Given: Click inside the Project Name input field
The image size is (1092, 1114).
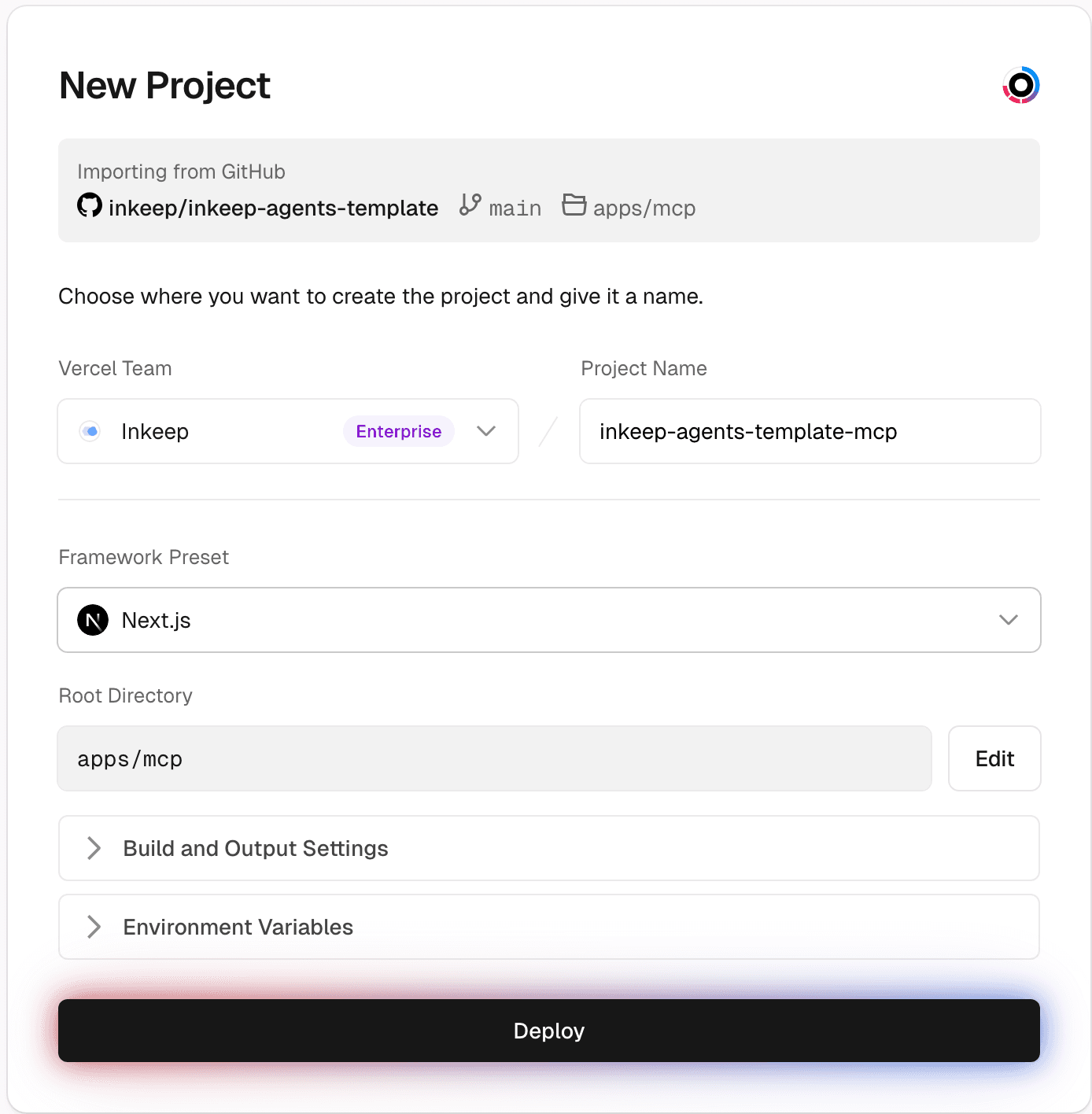Looking at the screenshot, I should (x=810, y=431).
